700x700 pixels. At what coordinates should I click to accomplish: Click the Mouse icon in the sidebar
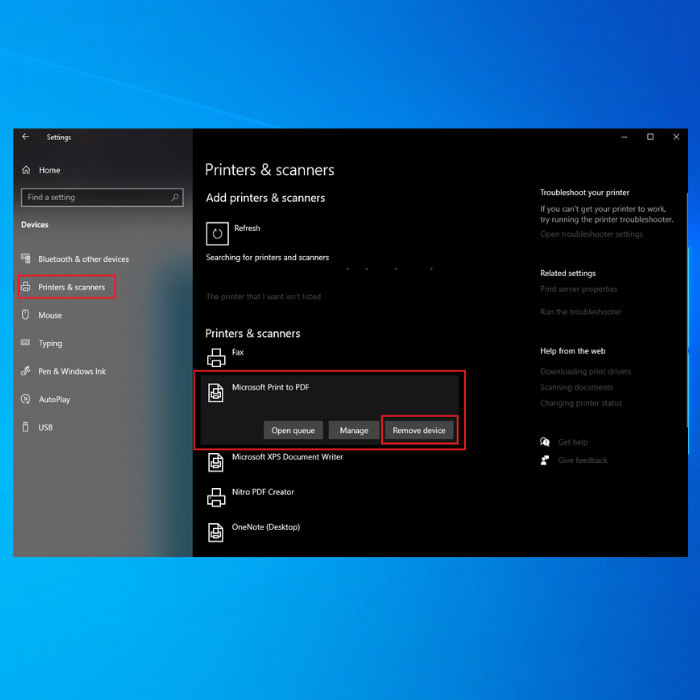point(25,315)
